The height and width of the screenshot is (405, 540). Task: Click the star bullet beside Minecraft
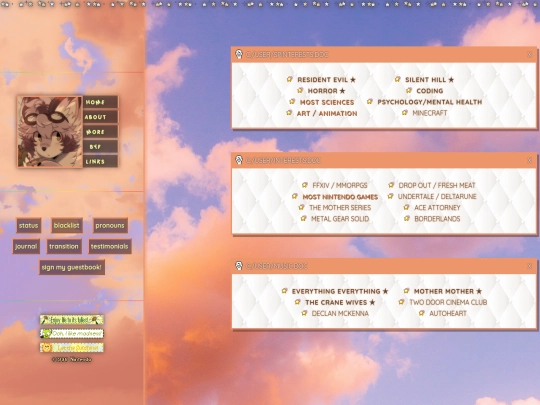(x=405, y=113)
